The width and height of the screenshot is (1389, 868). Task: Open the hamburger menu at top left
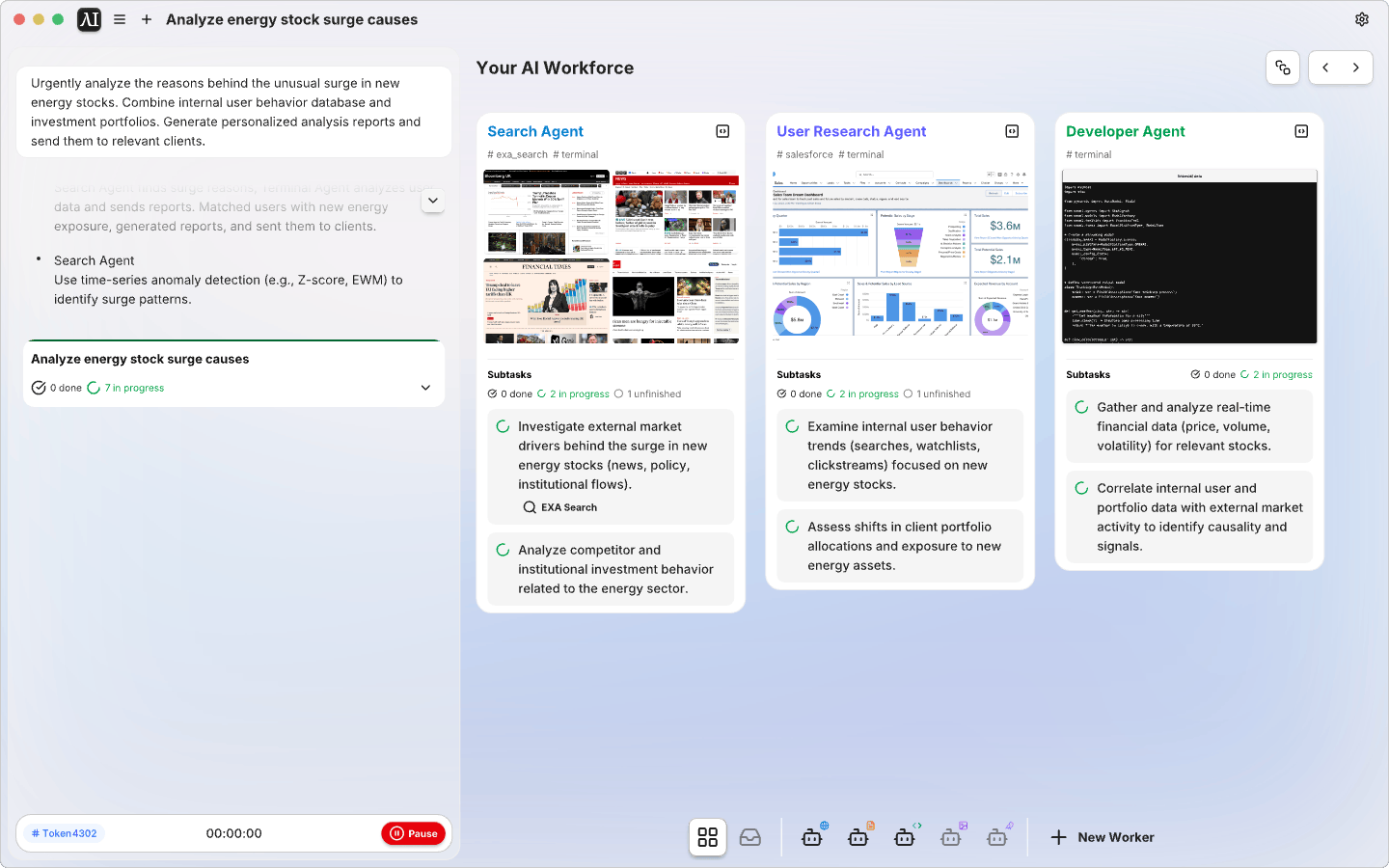(x=120, y=19)
